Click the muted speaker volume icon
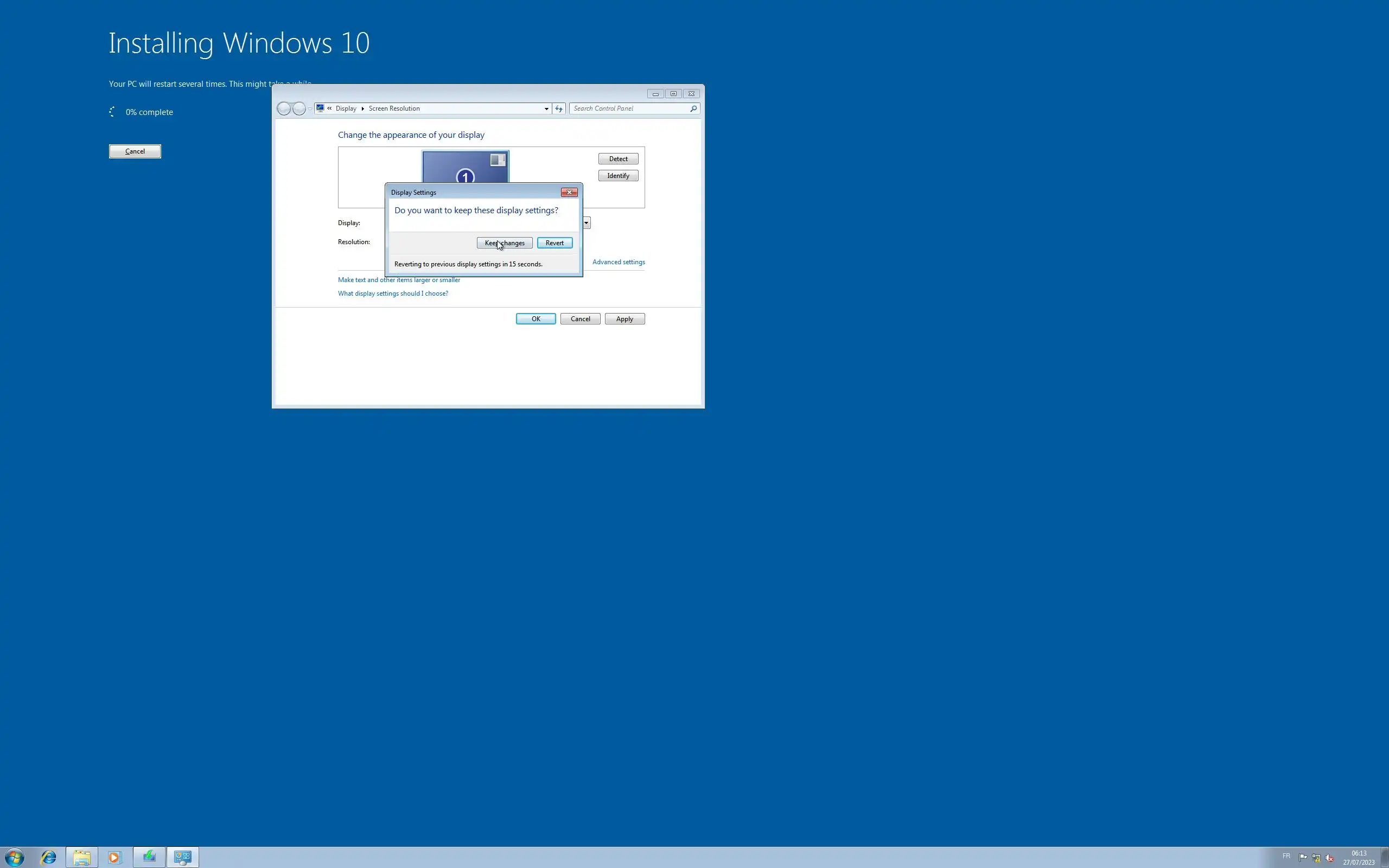This screenshot has width=1389, height=868. (x=1329, y=858)
